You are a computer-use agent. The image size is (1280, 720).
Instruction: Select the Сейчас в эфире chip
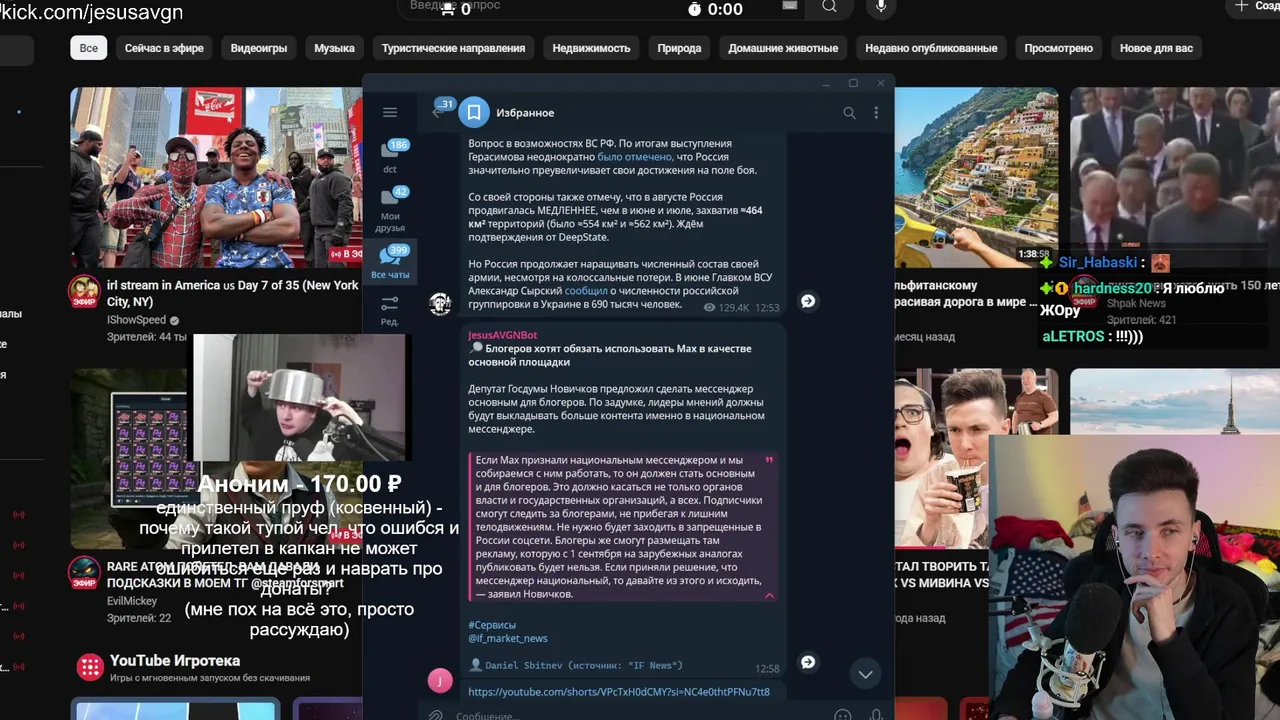coord(164,48)
